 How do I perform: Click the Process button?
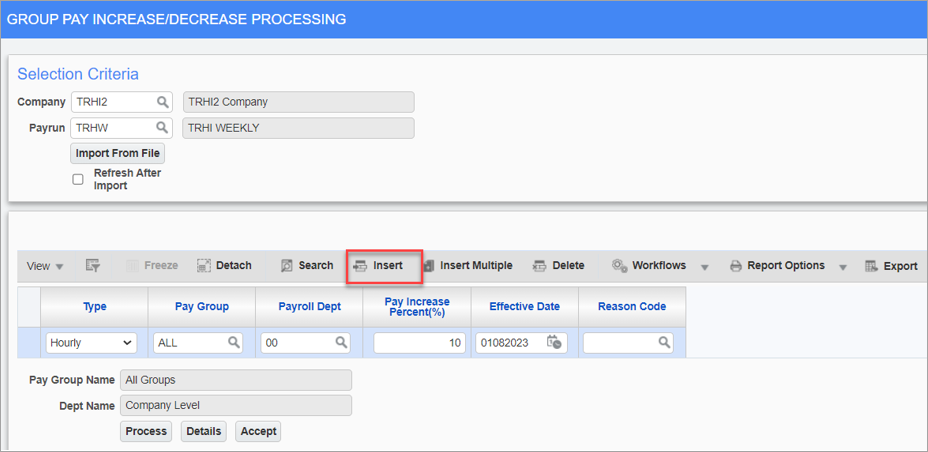(x=146, y=431)
